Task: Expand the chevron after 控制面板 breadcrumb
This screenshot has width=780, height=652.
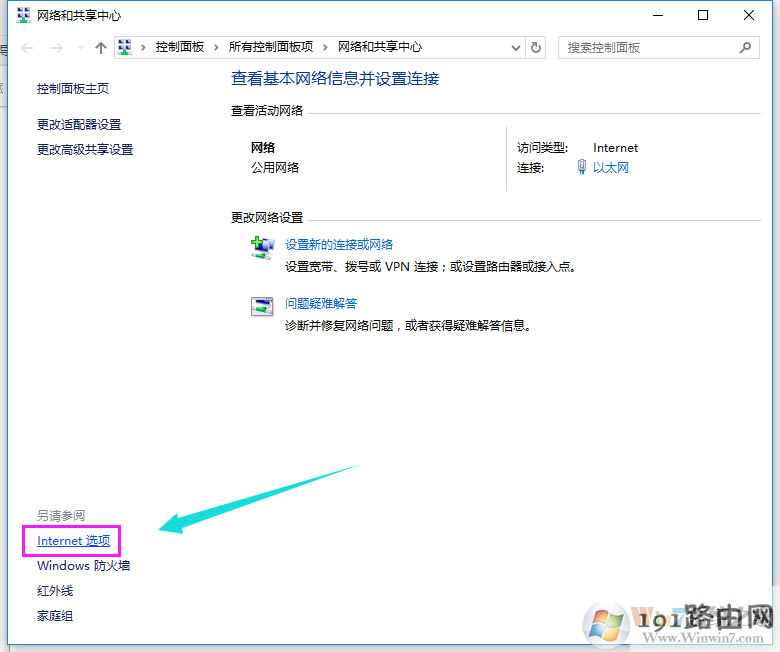Action: tap(218, 48)
